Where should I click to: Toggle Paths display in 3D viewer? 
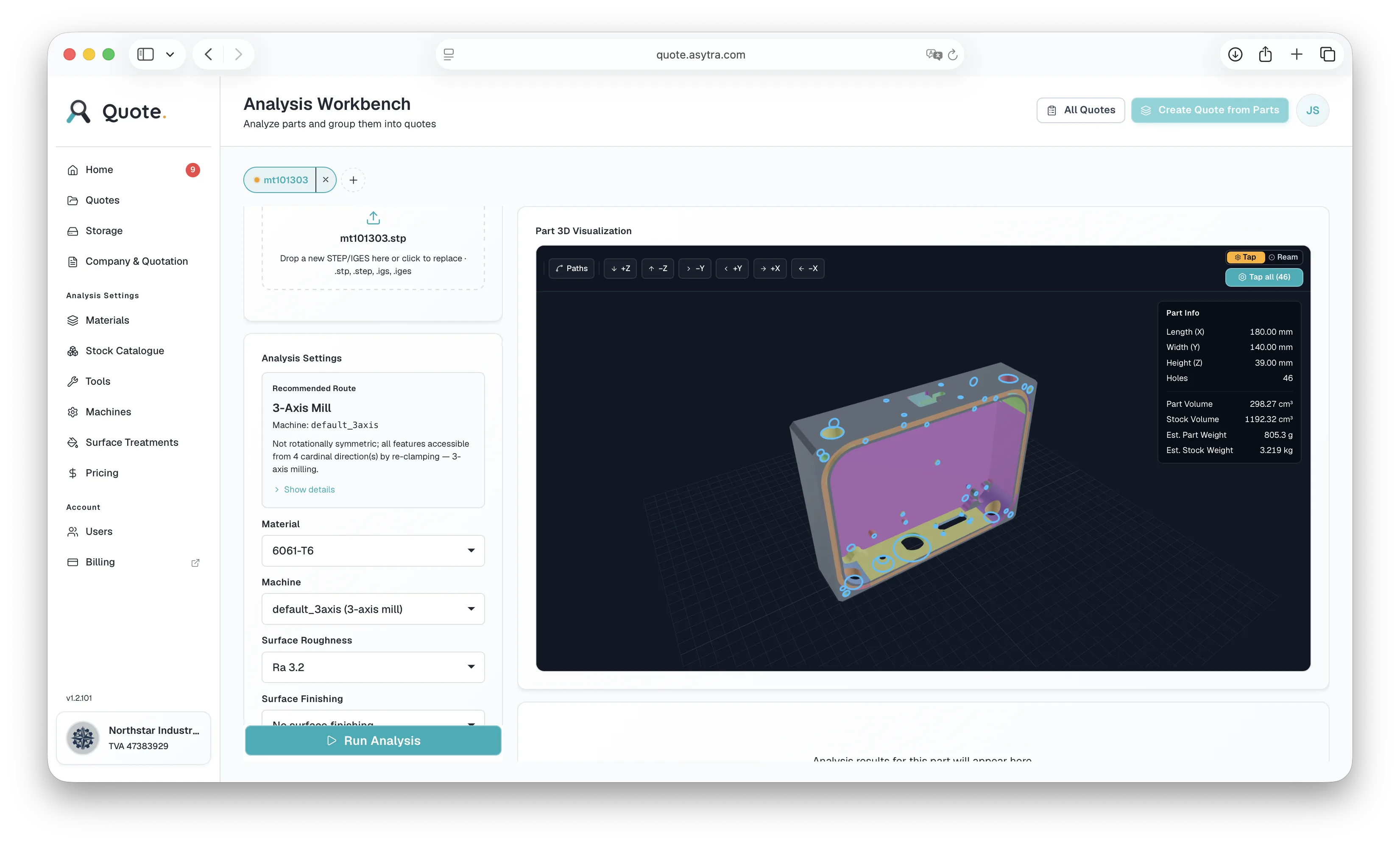572,269
